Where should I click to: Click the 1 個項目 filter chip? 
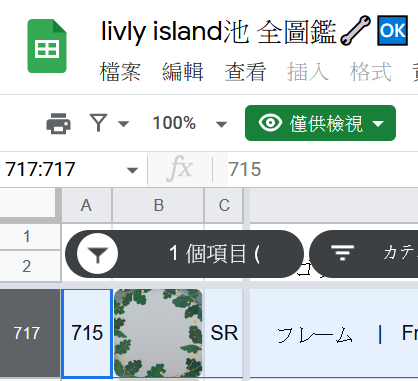184,254
